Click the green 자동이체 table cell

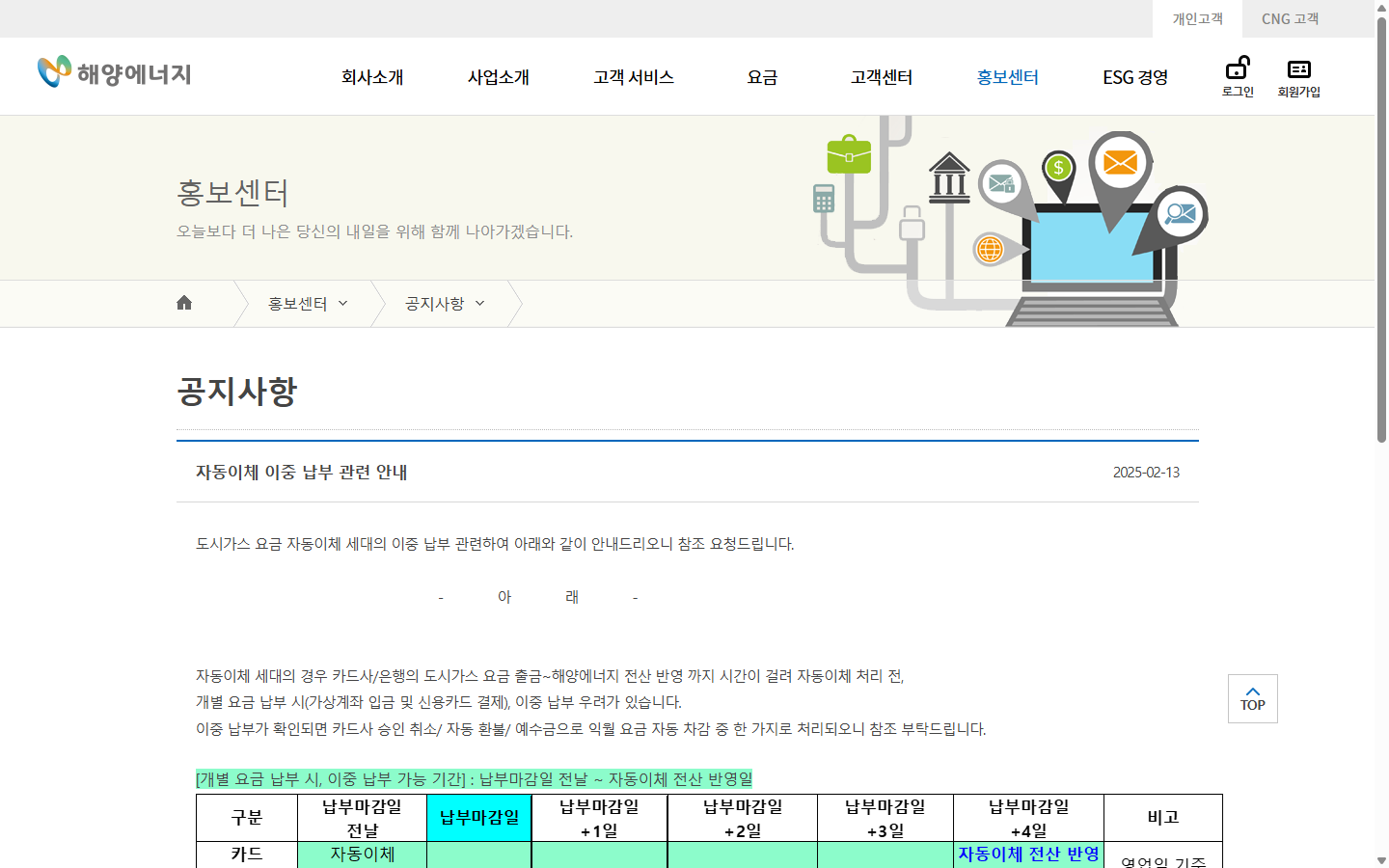[x=363, y=854]
